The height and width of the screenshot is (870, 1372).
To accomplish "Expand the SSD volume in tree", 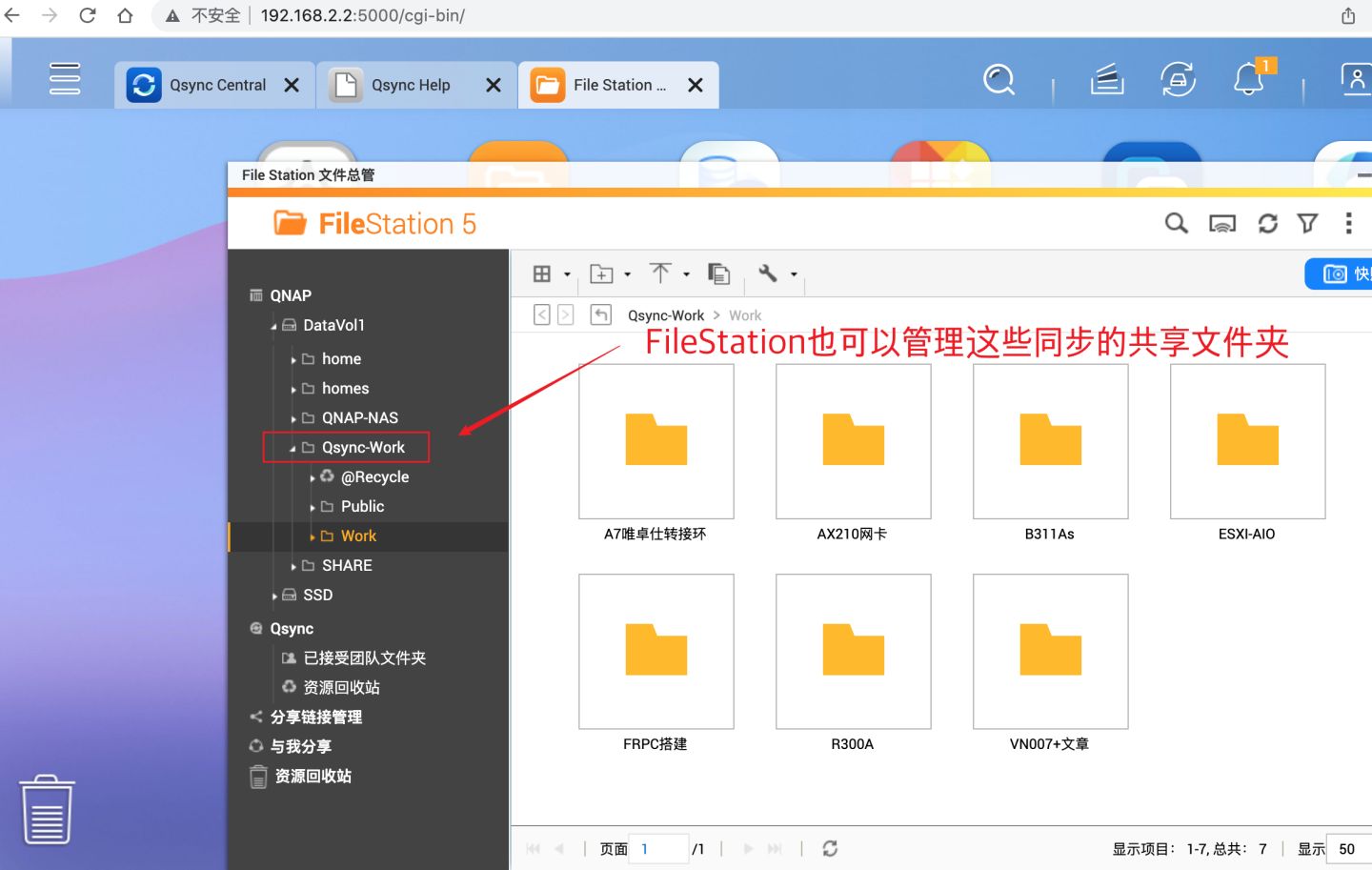I will [x=274, y=597].
